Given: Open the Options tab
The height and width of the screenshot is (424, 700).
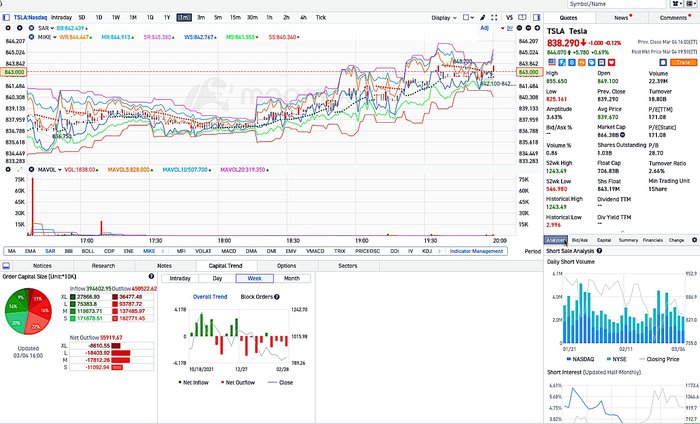Looking at the screenshot, I should tap(287, 266).
